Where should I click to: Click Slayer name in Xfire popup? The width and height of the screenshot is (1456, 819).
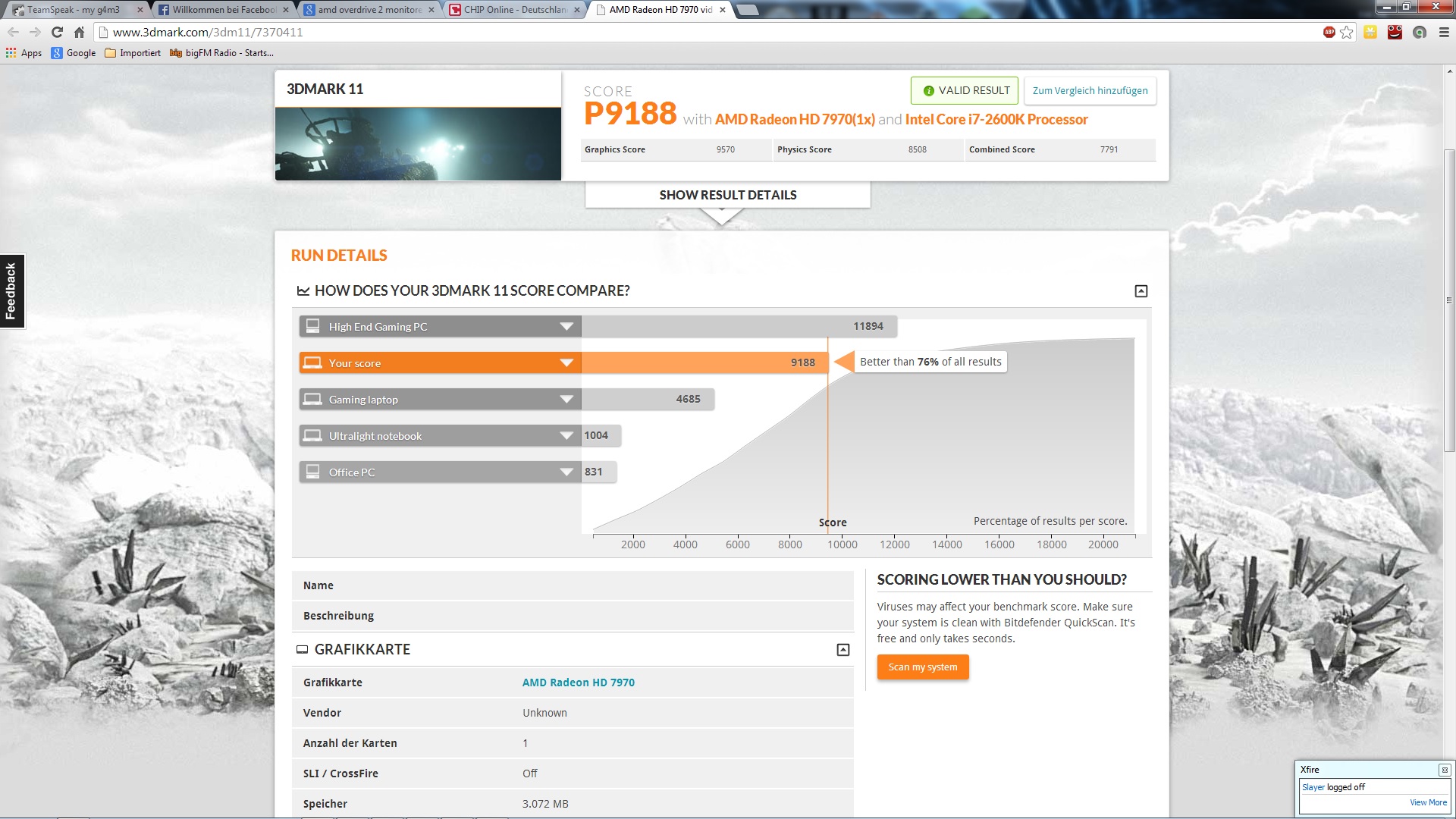click(1313, 787)
